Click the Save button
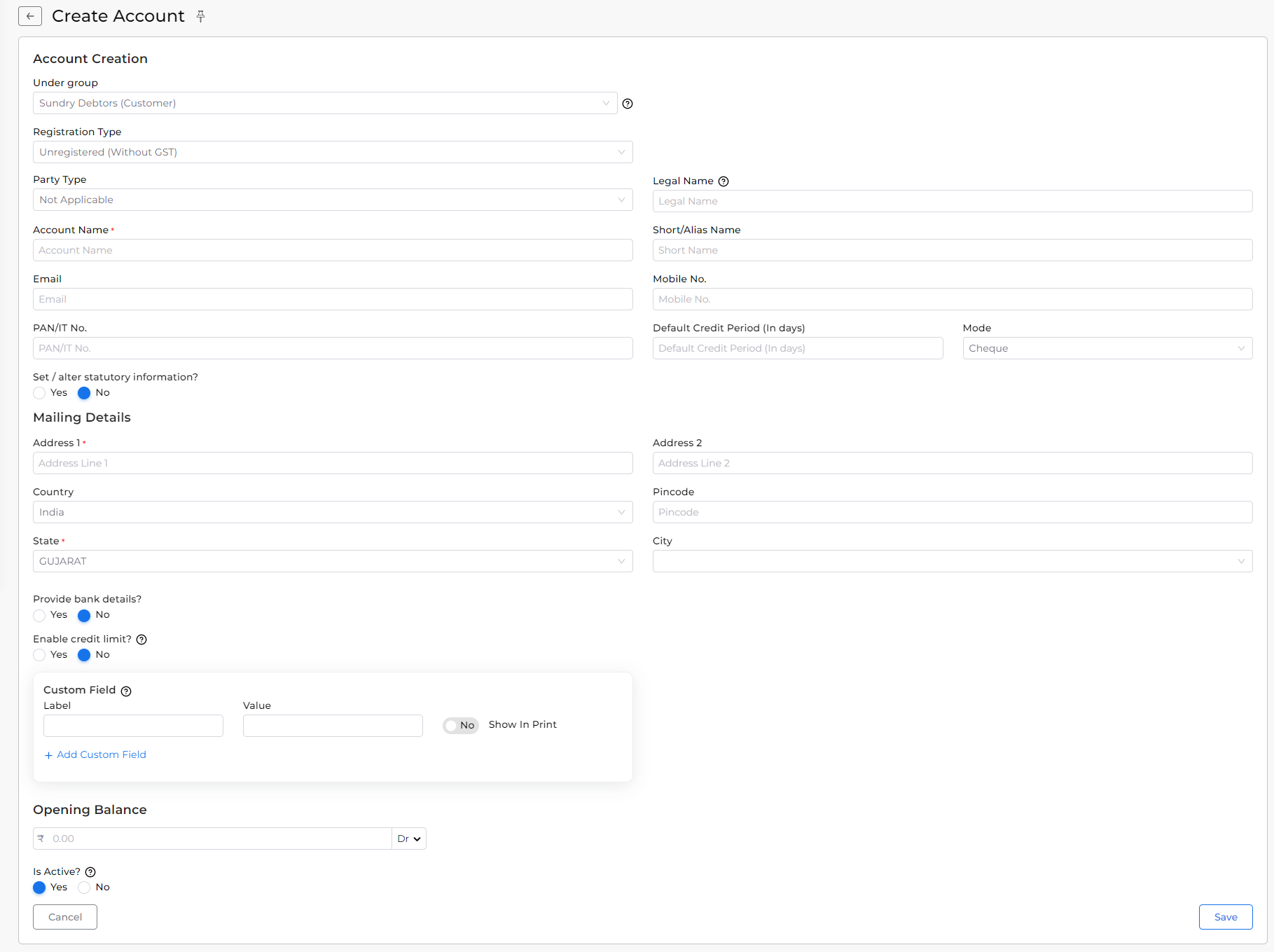 click(1226, 917)
